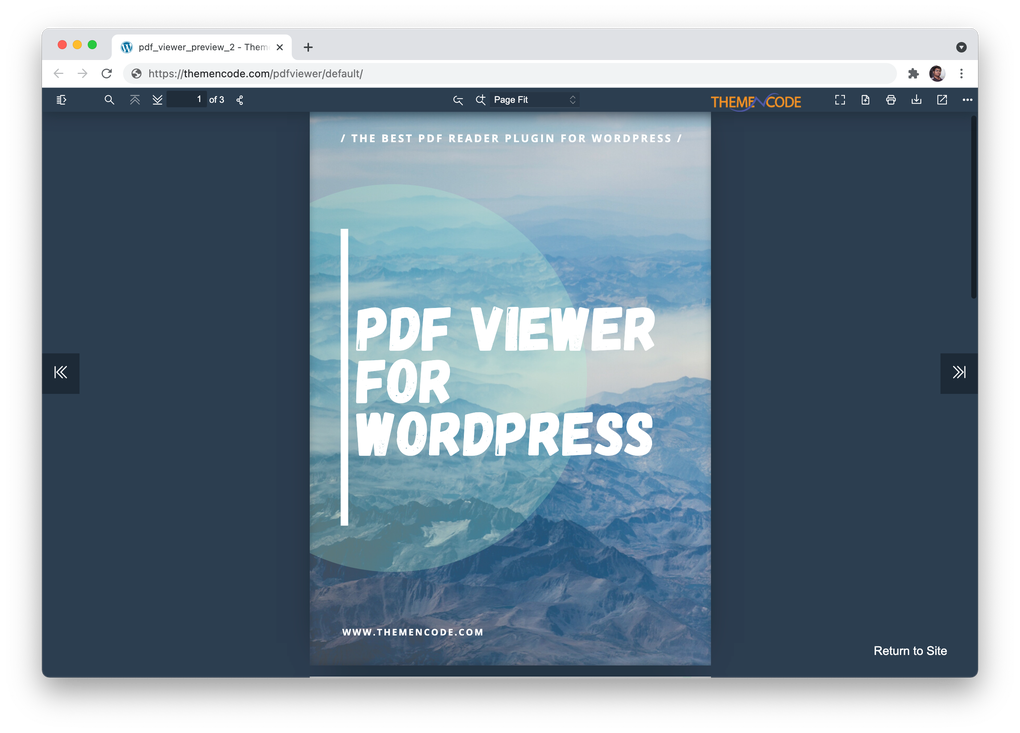Toggle the sidebar panel visibility

click(61, 99)
